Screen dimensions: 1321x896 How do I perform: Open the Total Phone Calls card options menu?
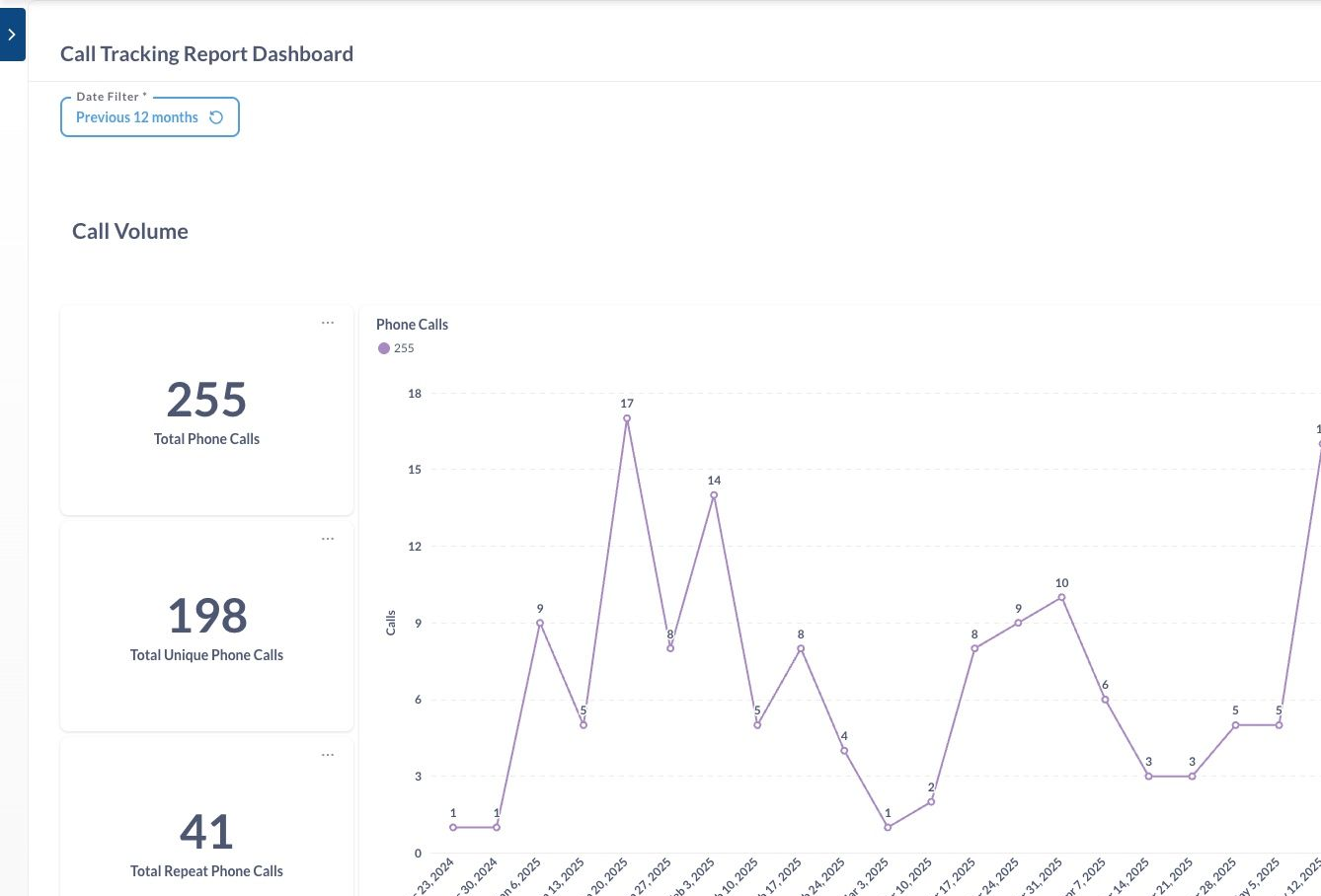[328, 323]
